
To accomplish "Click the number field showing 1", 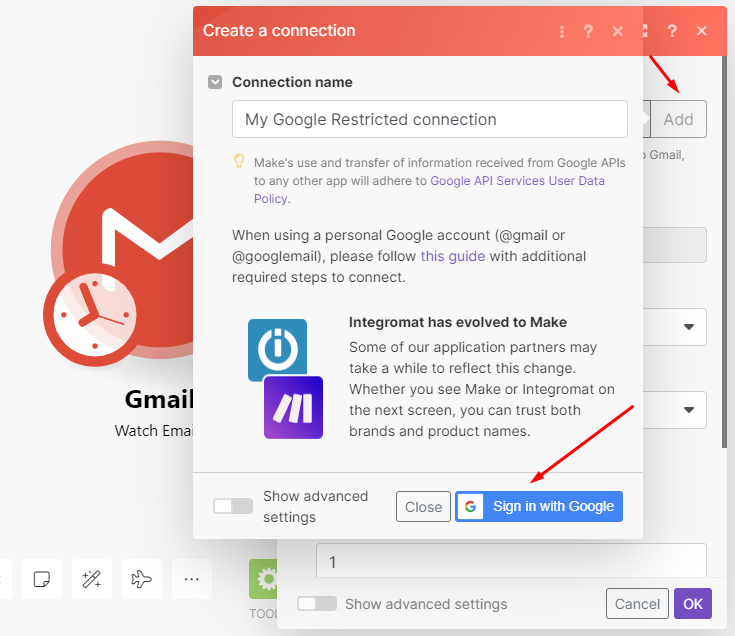I will point(511,561).
